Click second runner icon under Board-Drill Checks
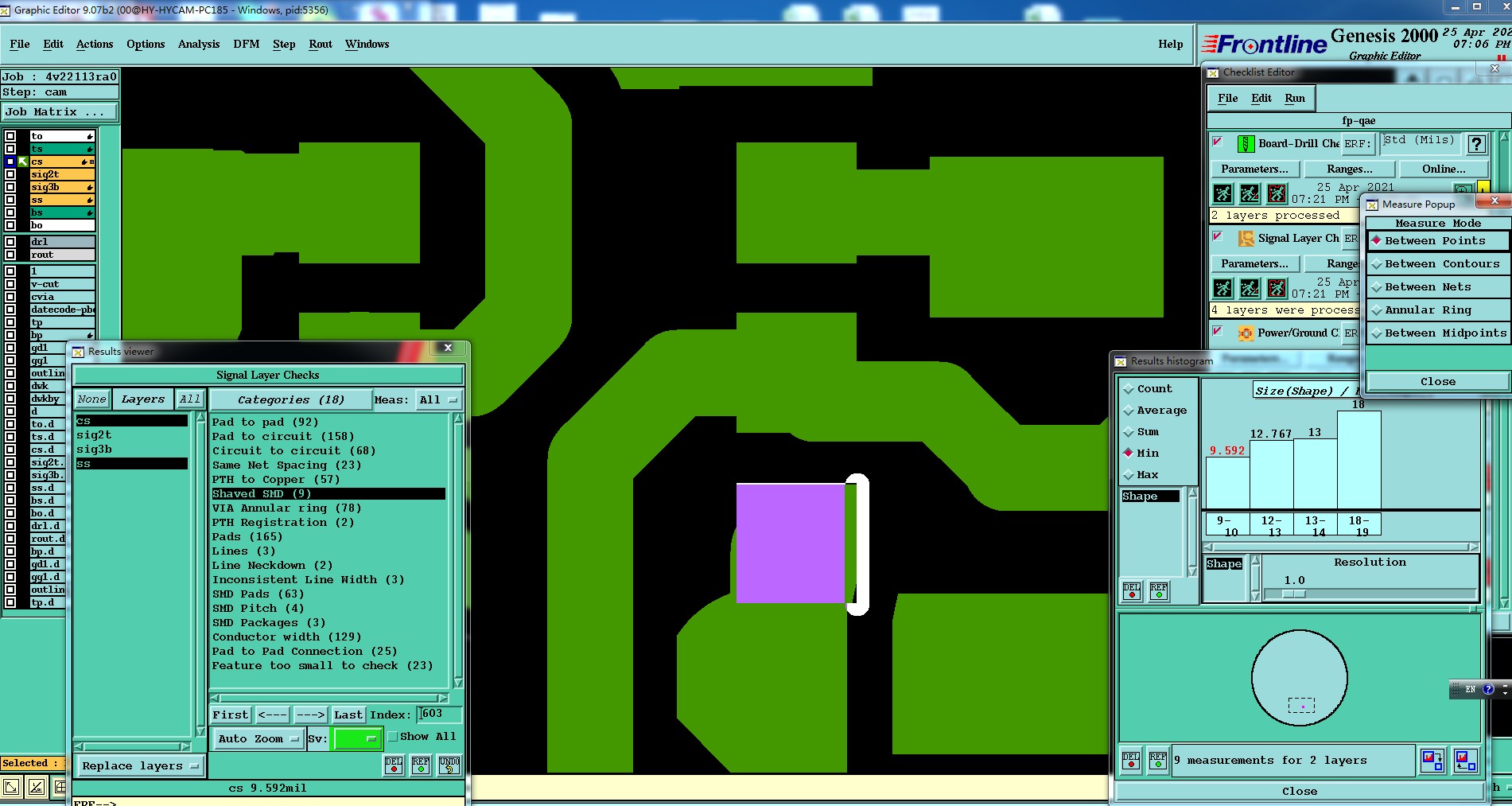 1250,193
